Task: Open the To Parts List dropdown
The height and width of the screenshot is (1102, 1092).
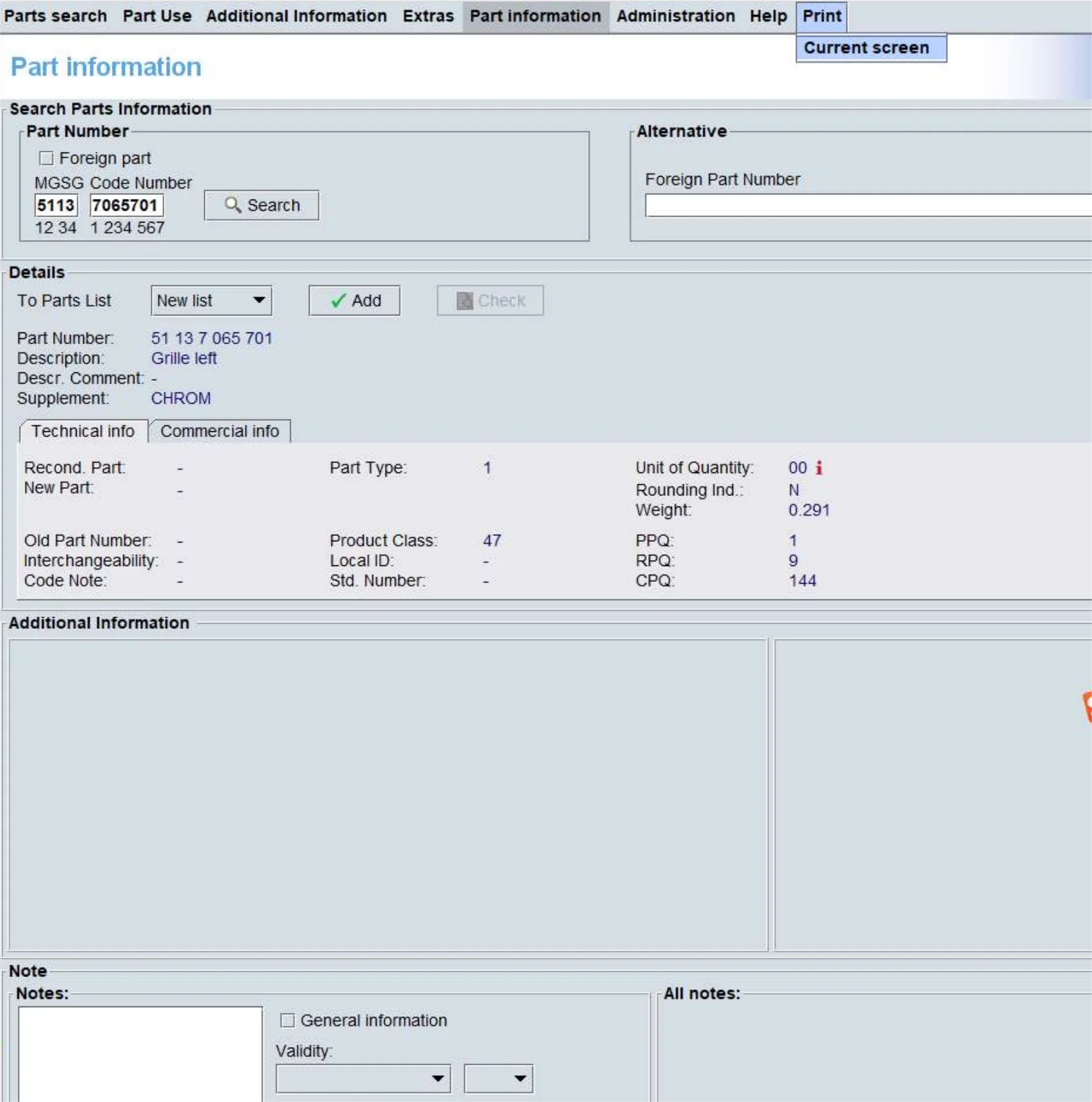Action: click(x=211, y=300)
